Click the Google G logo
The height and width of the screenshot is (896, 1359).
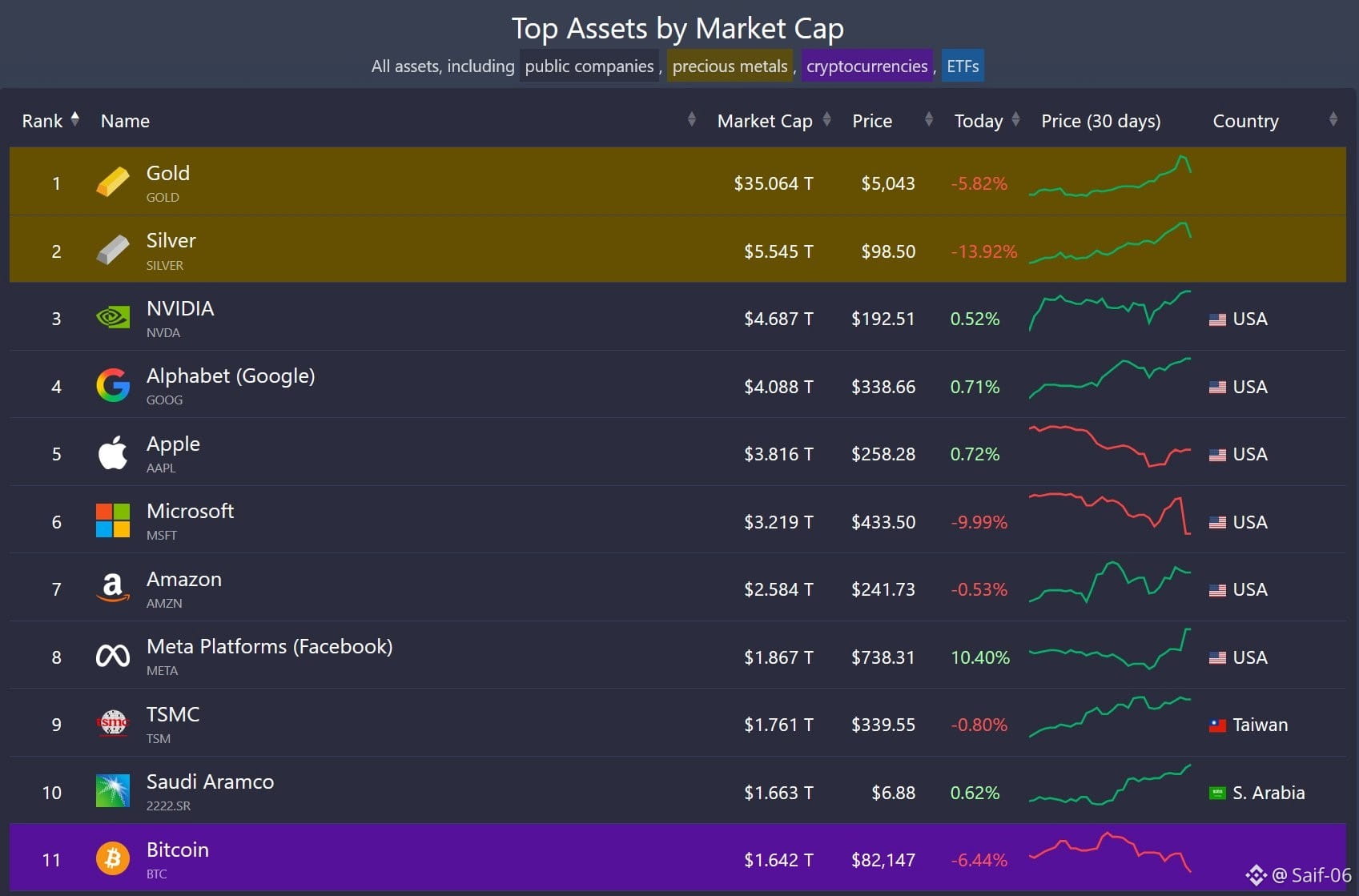click(x=112, y=386)
